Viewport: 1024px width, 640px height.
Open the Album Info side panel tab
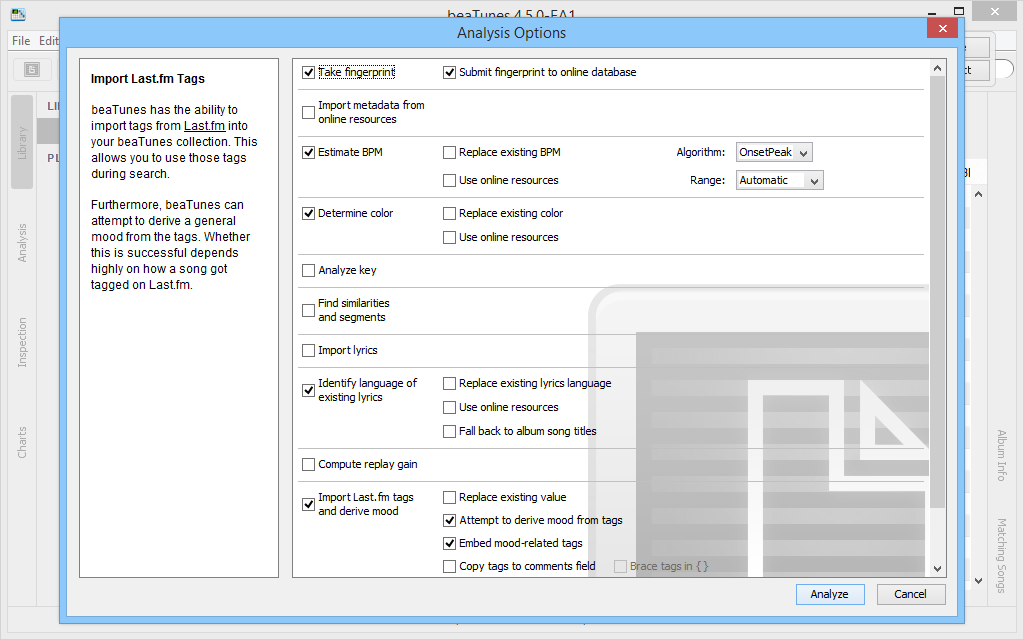[x=1001, y=455]
